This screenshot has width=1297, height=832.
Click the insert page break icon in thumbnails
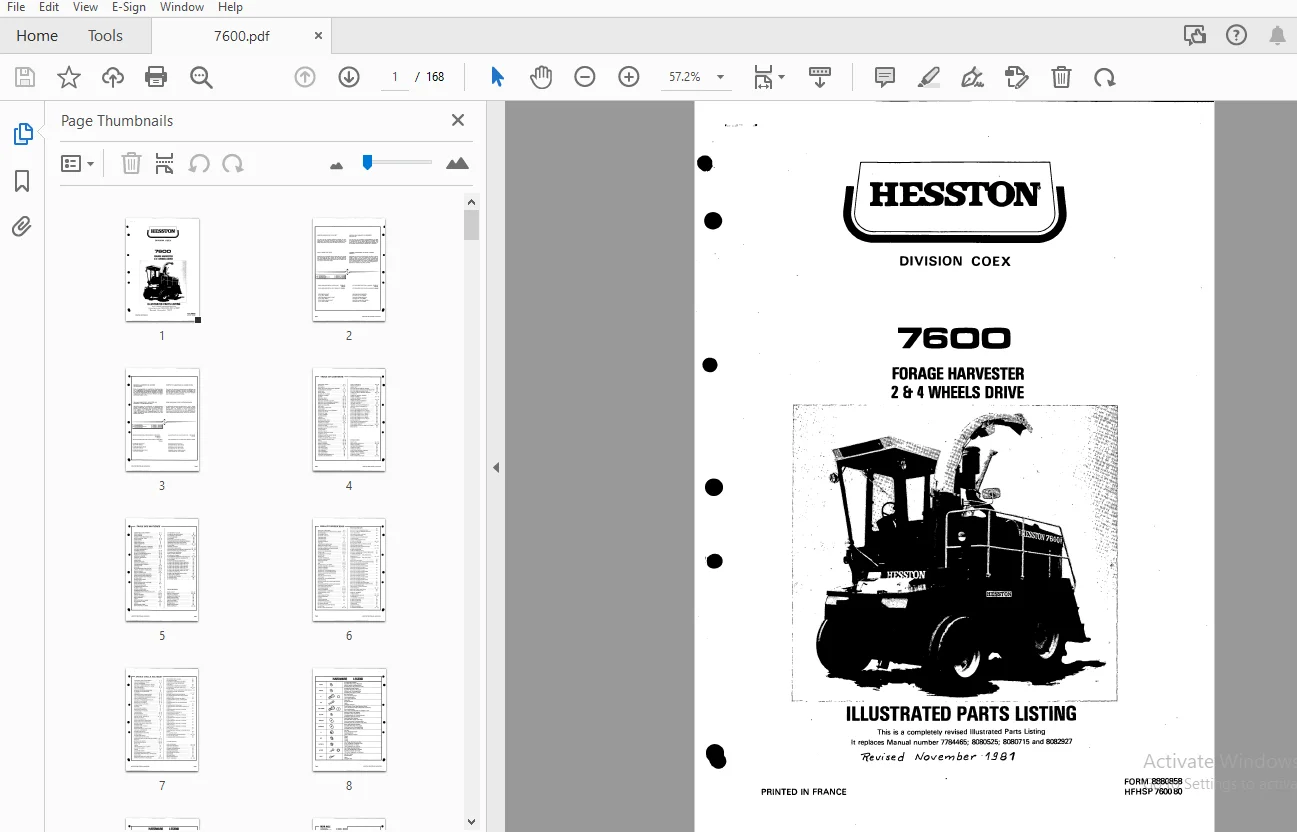click(165, 163)
